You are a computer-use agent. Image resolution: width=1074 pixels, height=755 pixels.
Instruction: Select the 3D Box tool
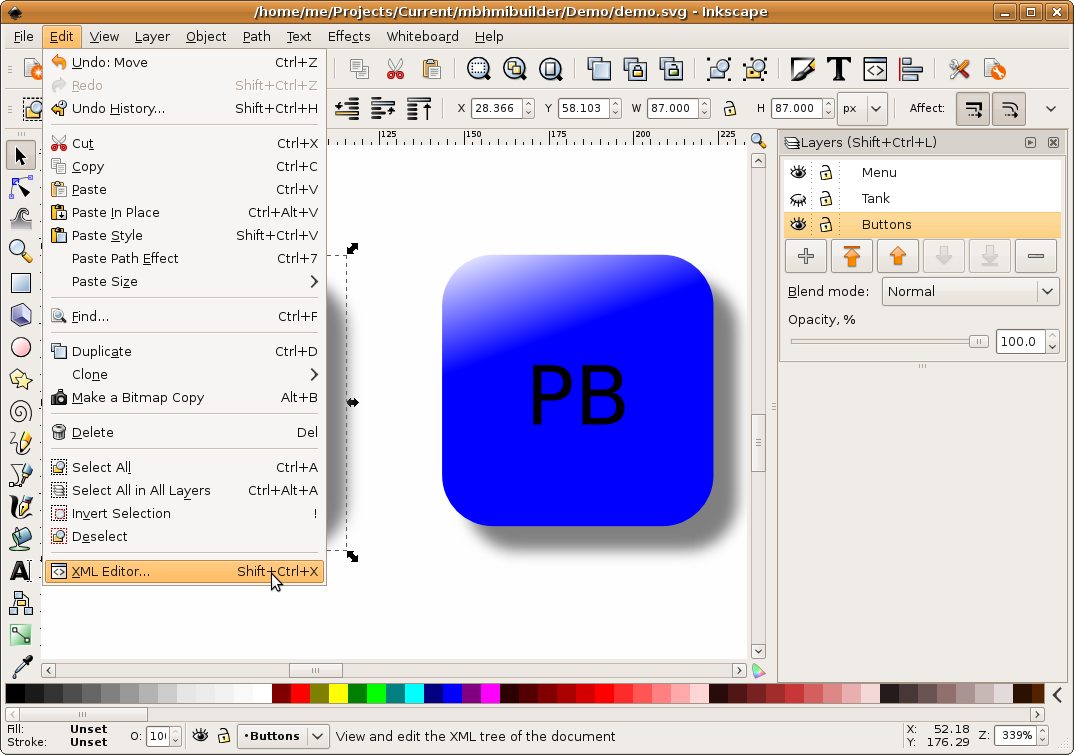click(x=21, y=315)
